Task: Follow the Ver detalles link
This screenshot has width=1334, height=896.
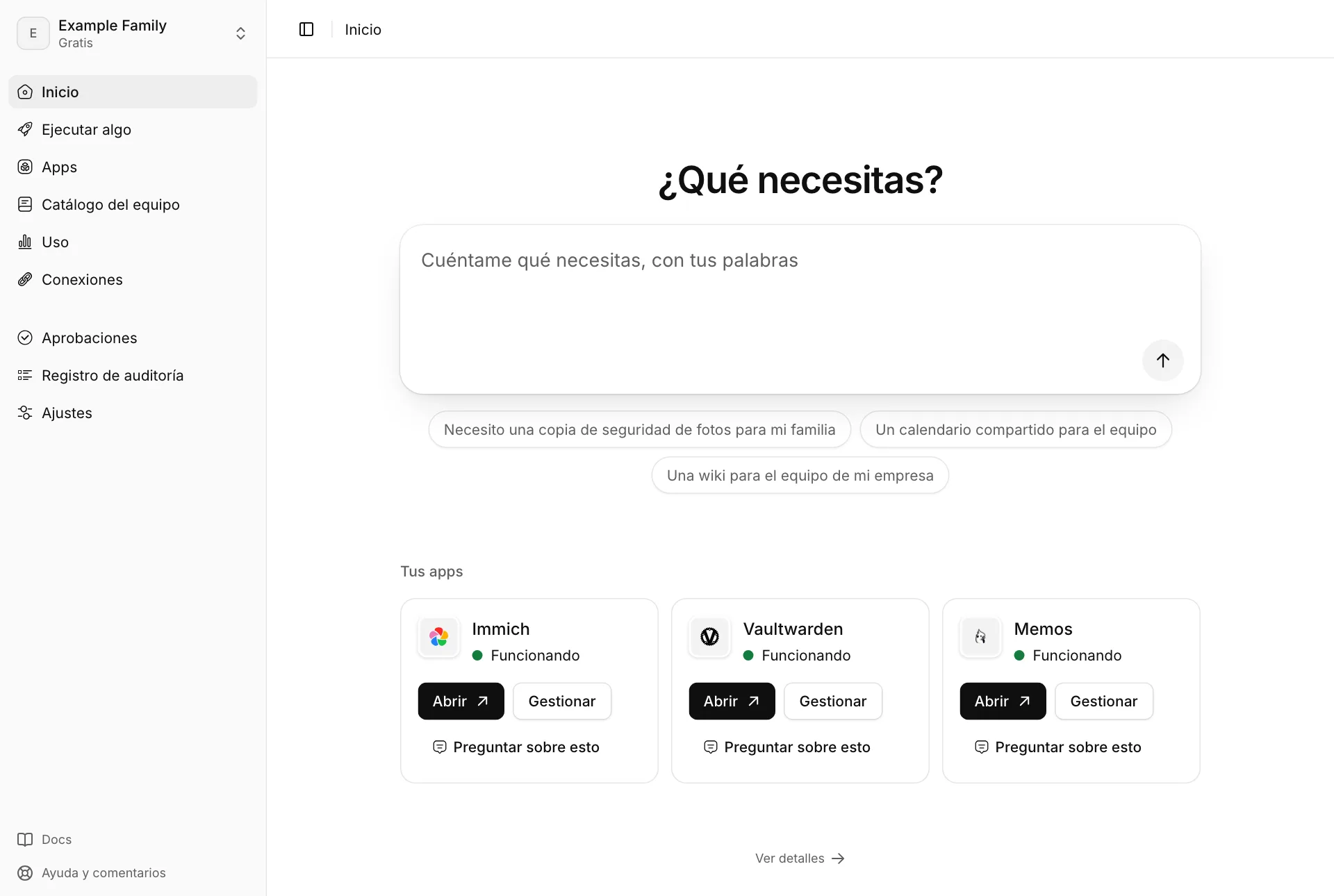Action: tap(800, 858)
